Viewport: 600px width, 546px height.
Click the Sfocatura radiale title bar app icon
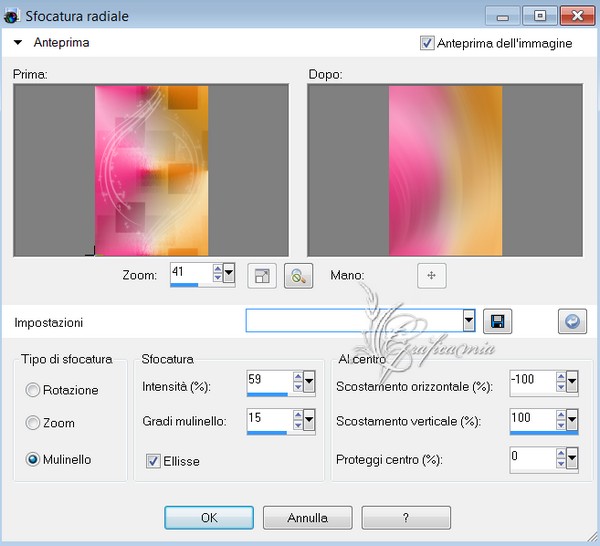[11, 16]
